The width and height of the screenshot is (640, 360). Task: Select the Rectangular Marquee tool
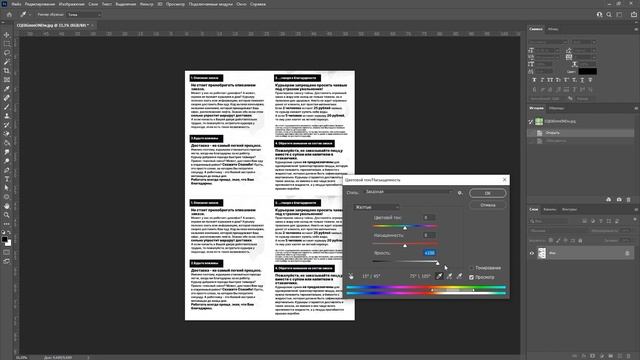[7, 44]
